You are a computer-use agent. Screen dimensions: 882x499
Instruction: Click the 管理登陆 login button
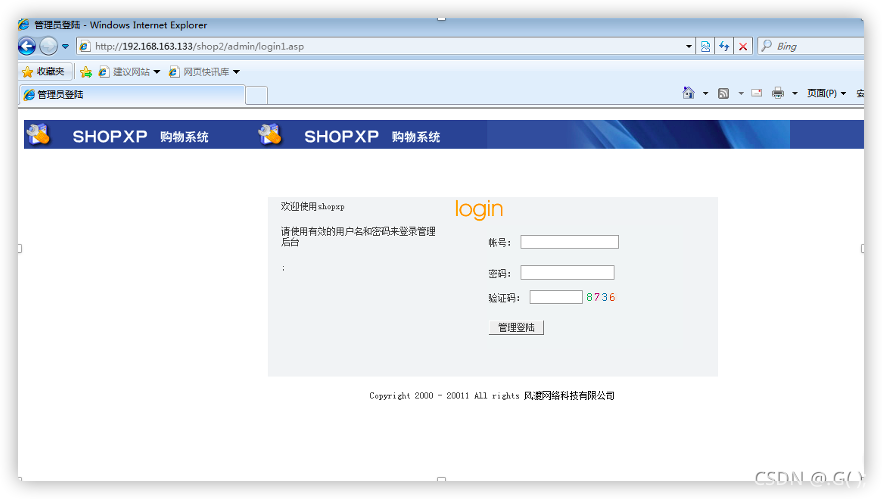tap(516, 327)
